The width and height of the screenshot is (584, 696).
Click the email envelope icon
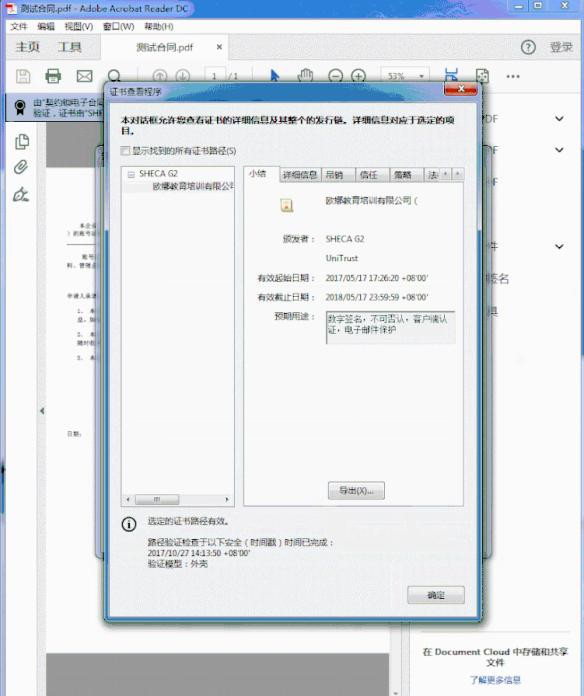84,76
